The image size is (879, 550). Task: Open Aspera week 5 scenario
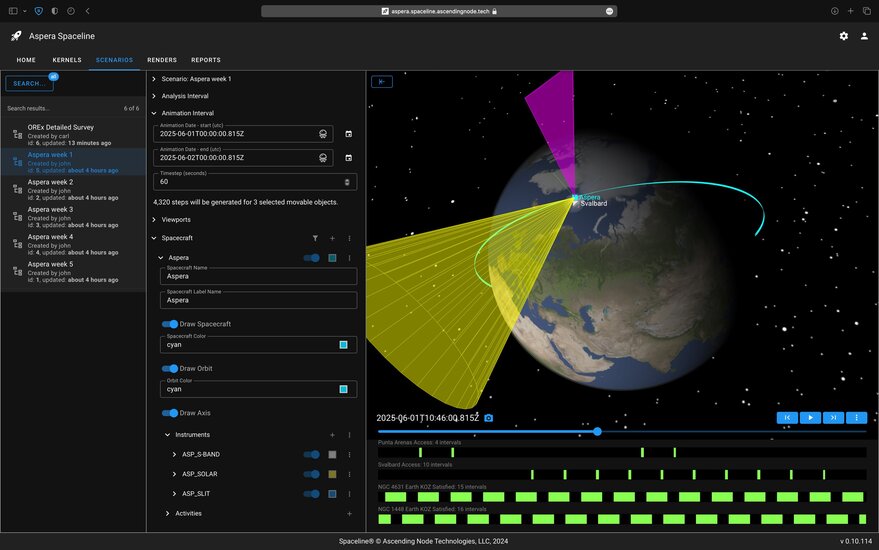(x=73, y=272)
